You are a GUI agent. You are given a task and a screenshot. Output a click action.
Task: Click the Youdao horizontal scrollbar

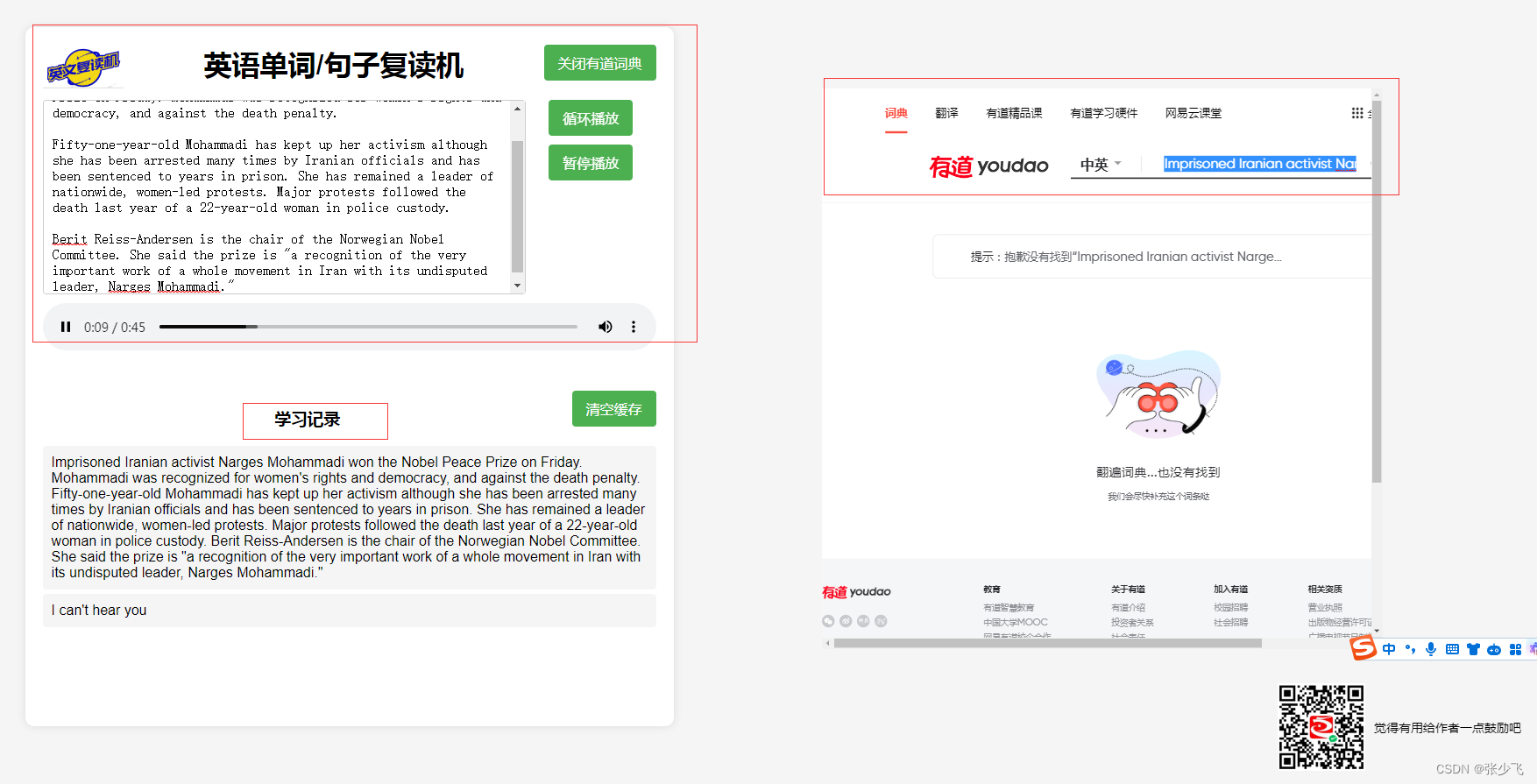tap(1047, 643)
